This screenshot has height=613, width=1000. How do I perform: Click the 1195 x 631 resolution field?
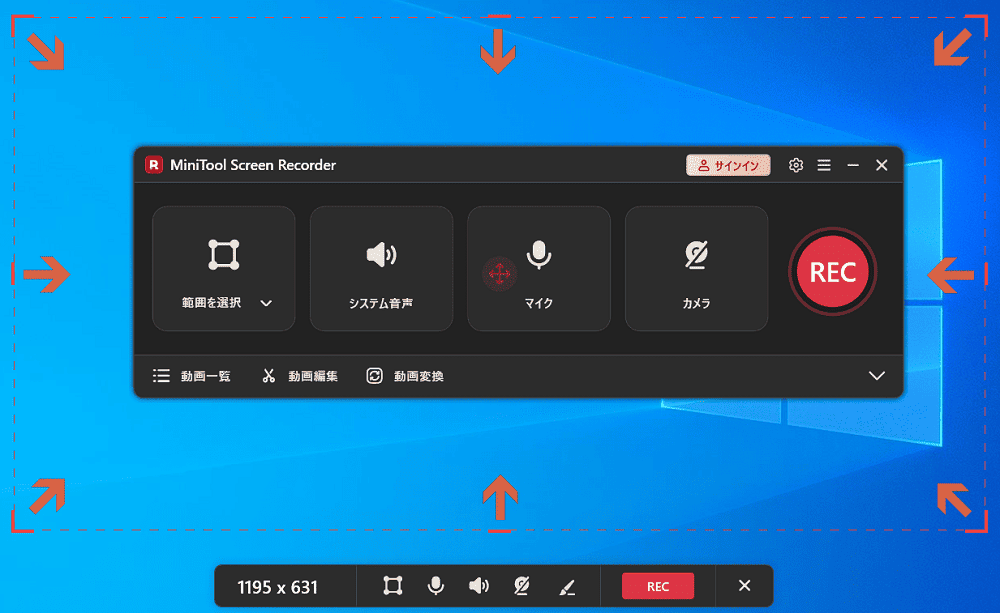[x=285, y=585]
